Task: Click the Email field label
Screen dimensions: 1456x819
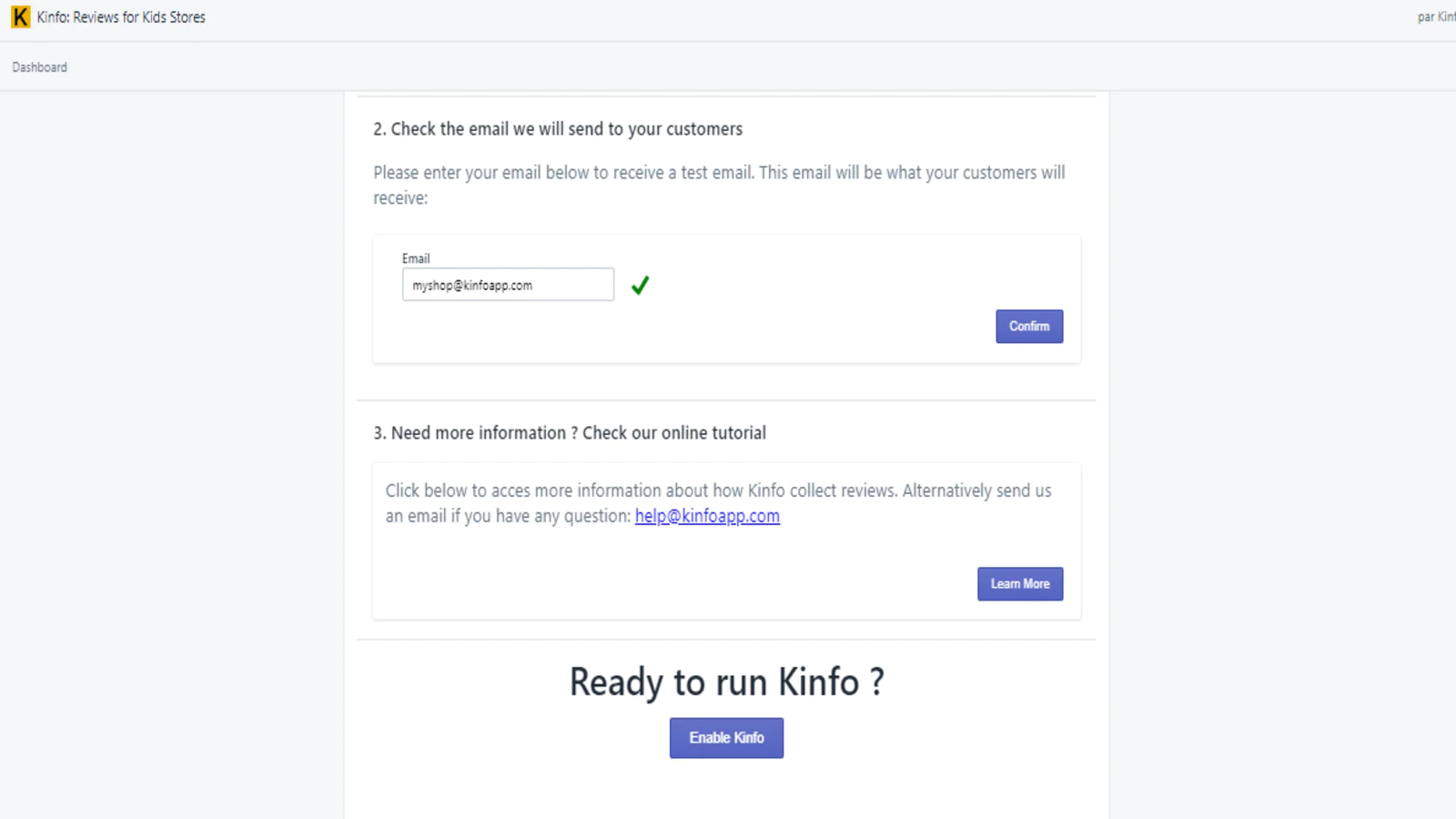Action: click(x=416, y=258)
